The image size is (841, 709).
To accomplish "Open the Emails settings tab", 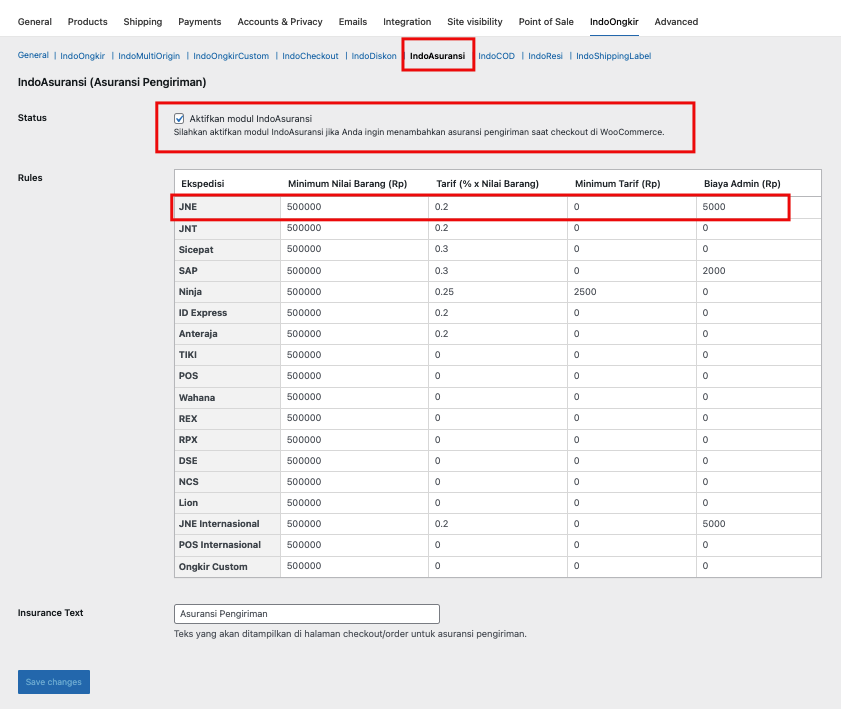I will (353, 22).
